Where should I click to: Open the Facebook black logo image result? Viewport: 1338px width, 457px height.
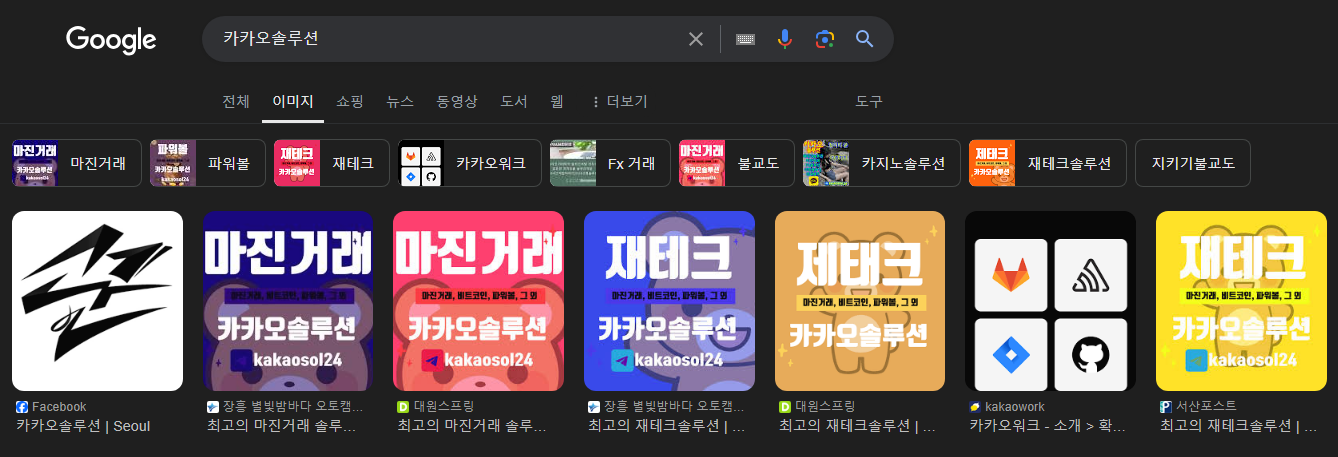tap(97, 301)
